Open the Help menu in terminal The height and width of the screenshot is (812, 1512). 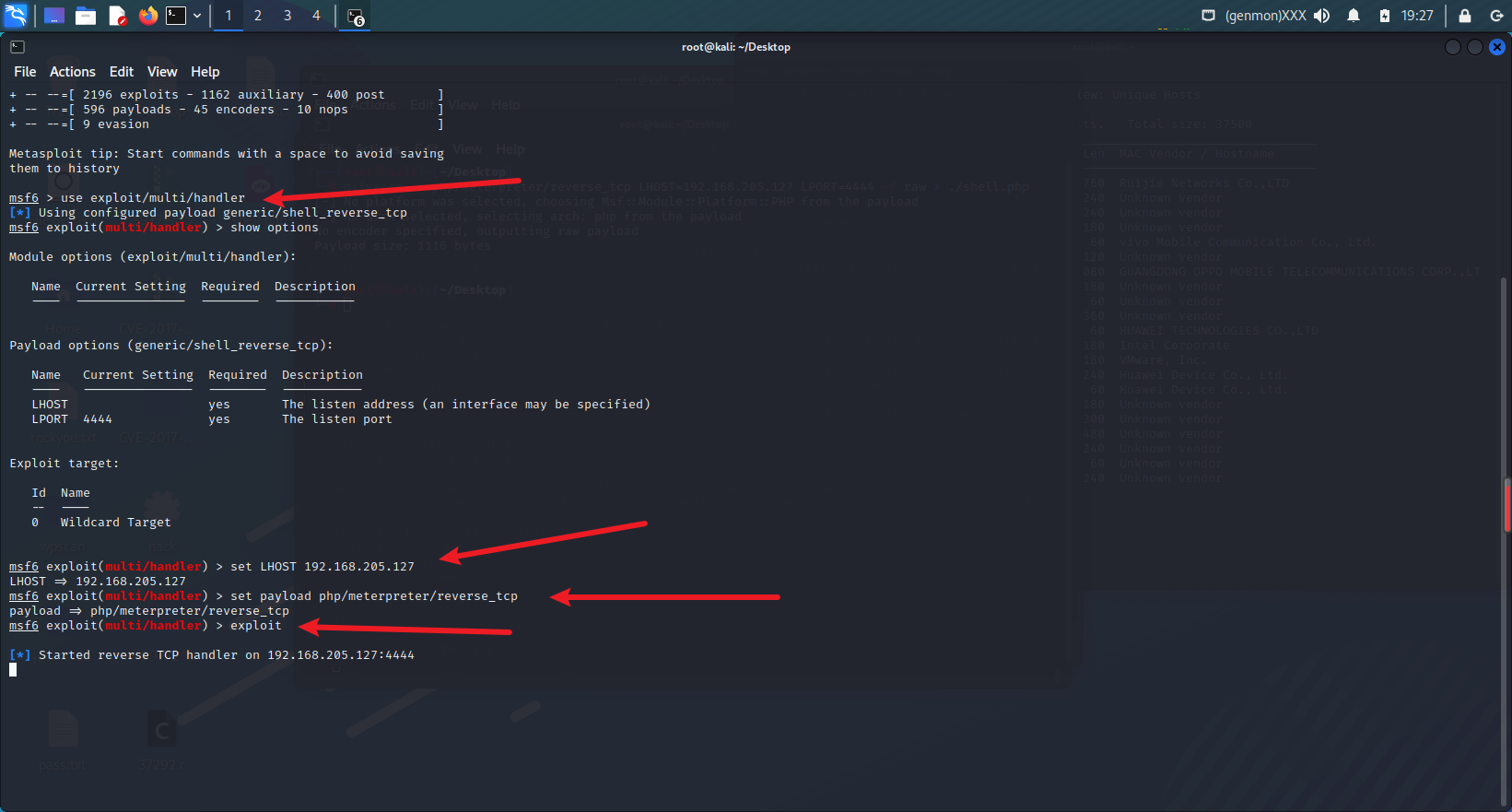205,72
